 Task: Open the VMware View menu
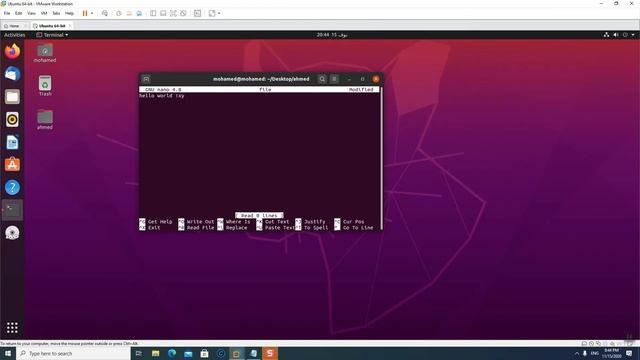pos(31,13)
